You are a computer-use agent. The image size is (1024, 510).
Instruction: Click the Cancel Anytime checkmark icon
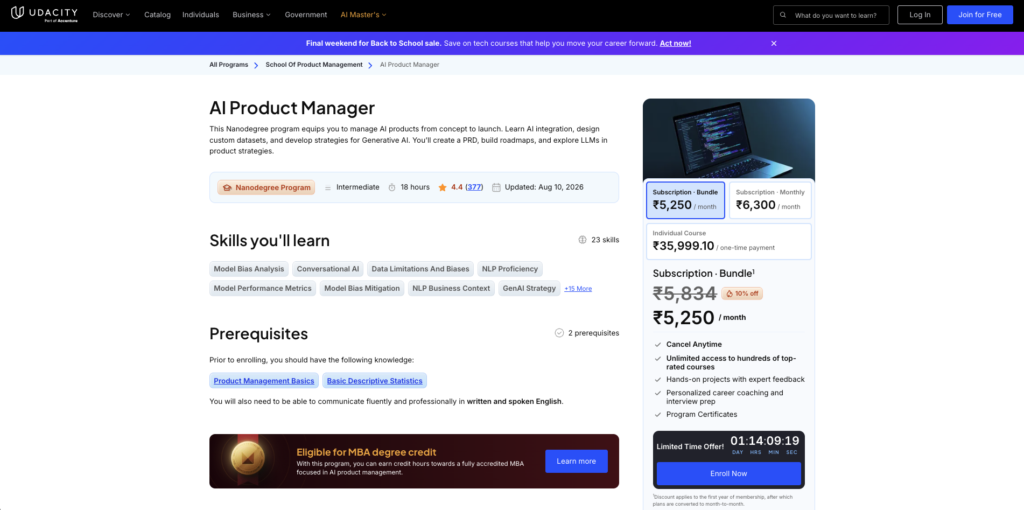(x=657, y=344)
